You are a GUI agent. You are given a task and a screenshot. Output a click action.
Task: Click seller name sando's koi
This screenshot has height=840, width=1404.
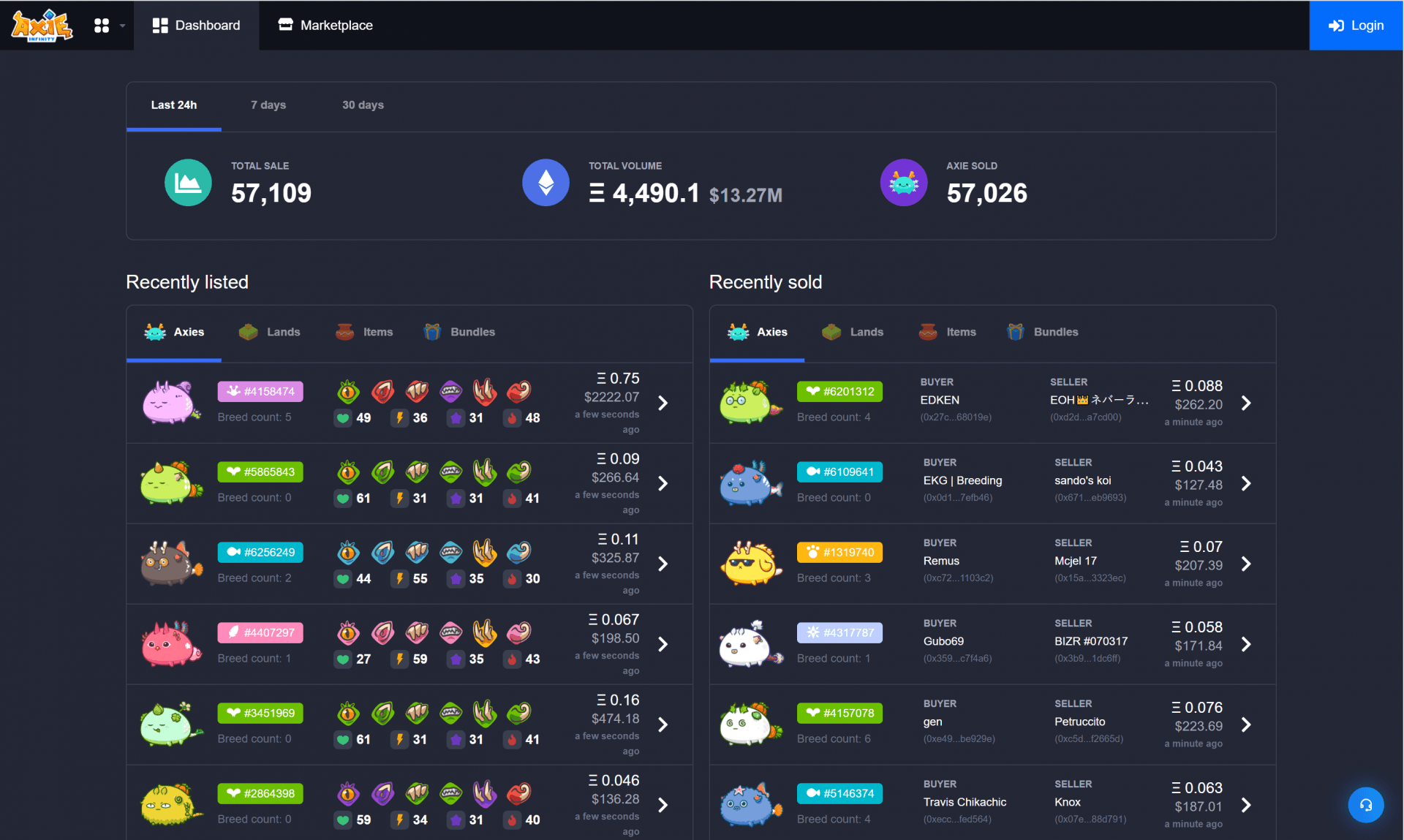1083,481
